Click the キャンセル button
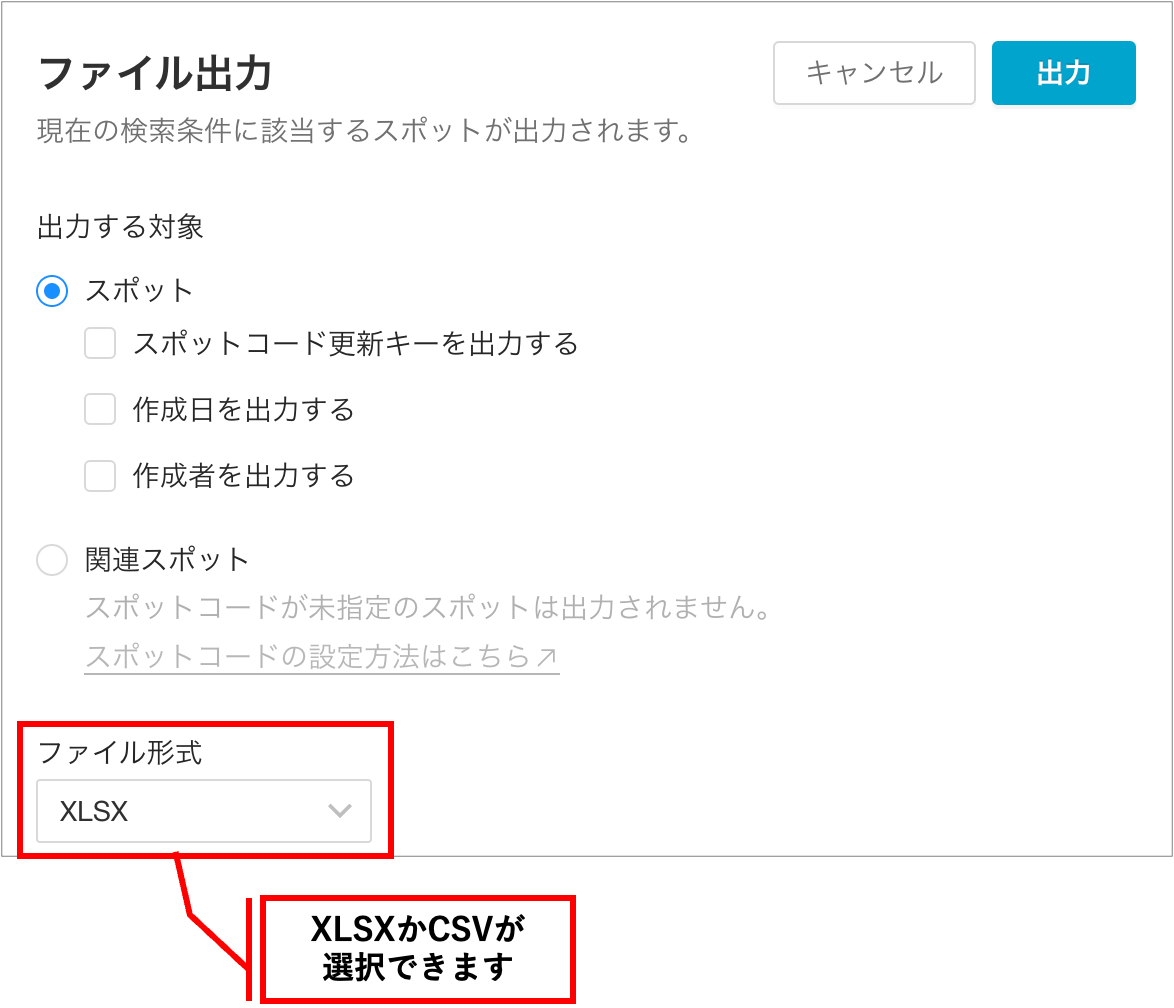This screenshot has height=1008, width=1174. (x=874, y=73)
